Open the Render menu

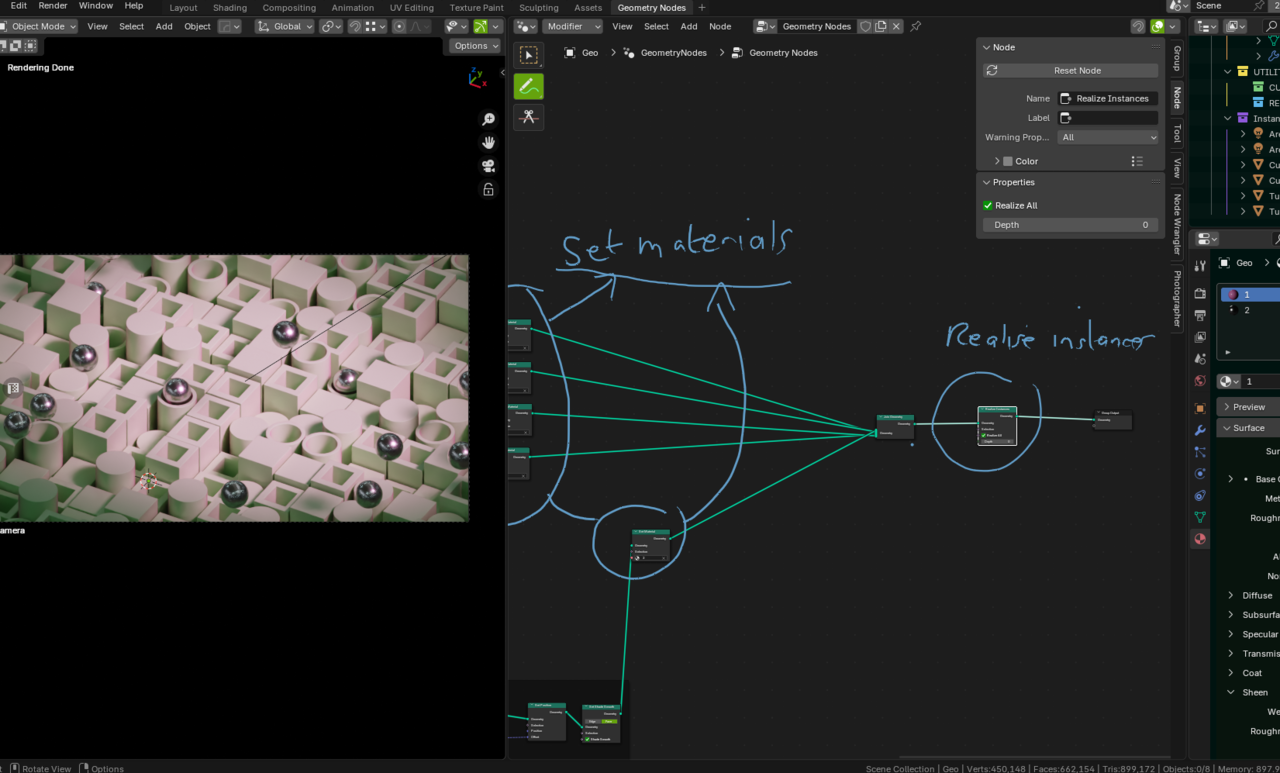point(53,6)
